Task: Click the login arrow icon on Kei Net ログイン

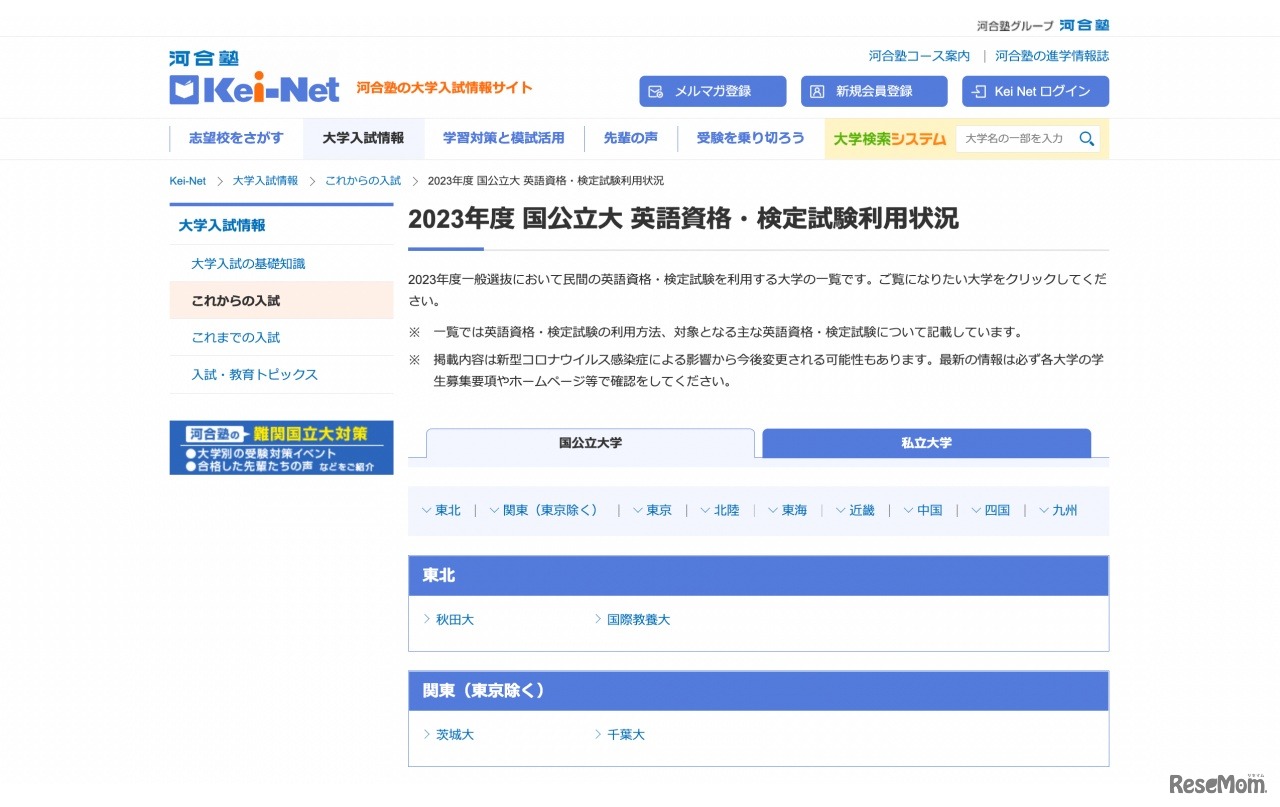Action: pyautogui.click(x=979, y=91)
